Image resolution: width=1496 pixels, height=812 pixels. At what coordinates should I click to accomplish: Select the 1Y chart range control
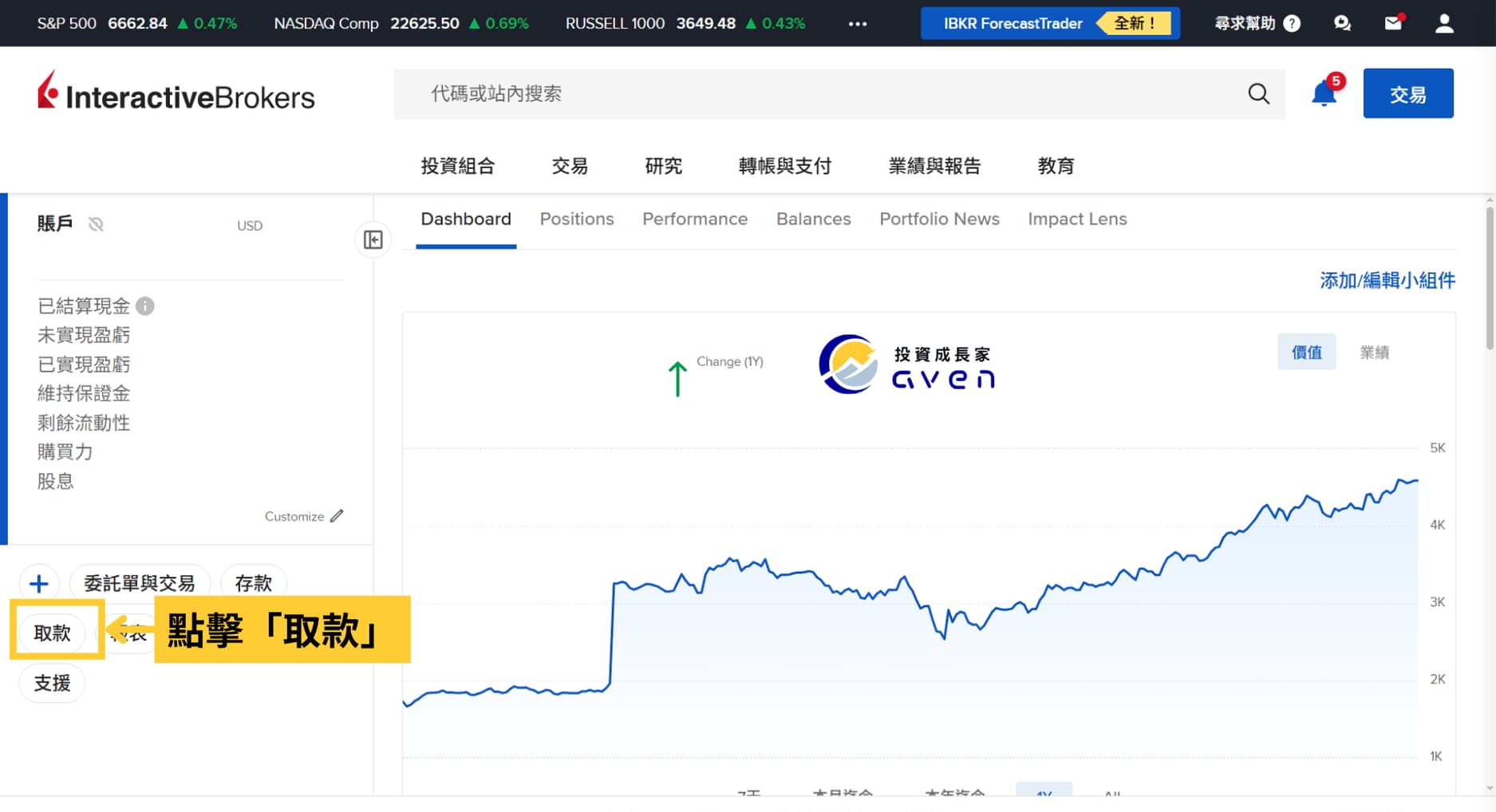1044,795
